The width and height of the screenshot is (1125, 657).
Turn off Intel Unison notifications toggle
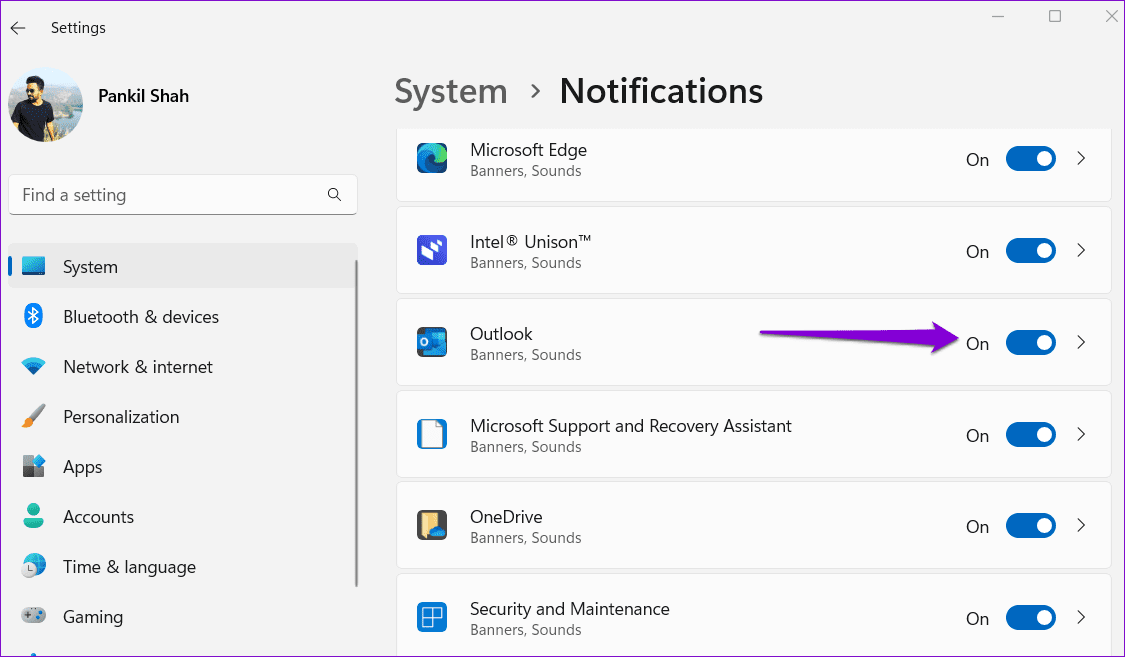1030,250
